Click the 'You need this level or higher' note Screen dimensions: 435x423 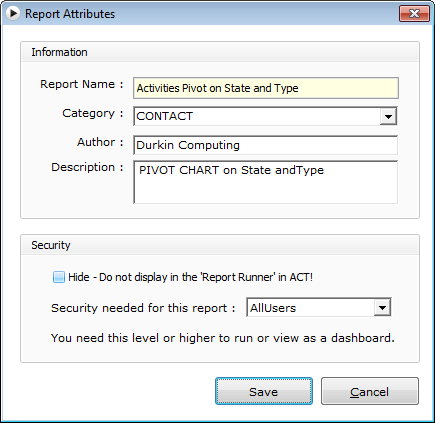click(x=223, y=338)
